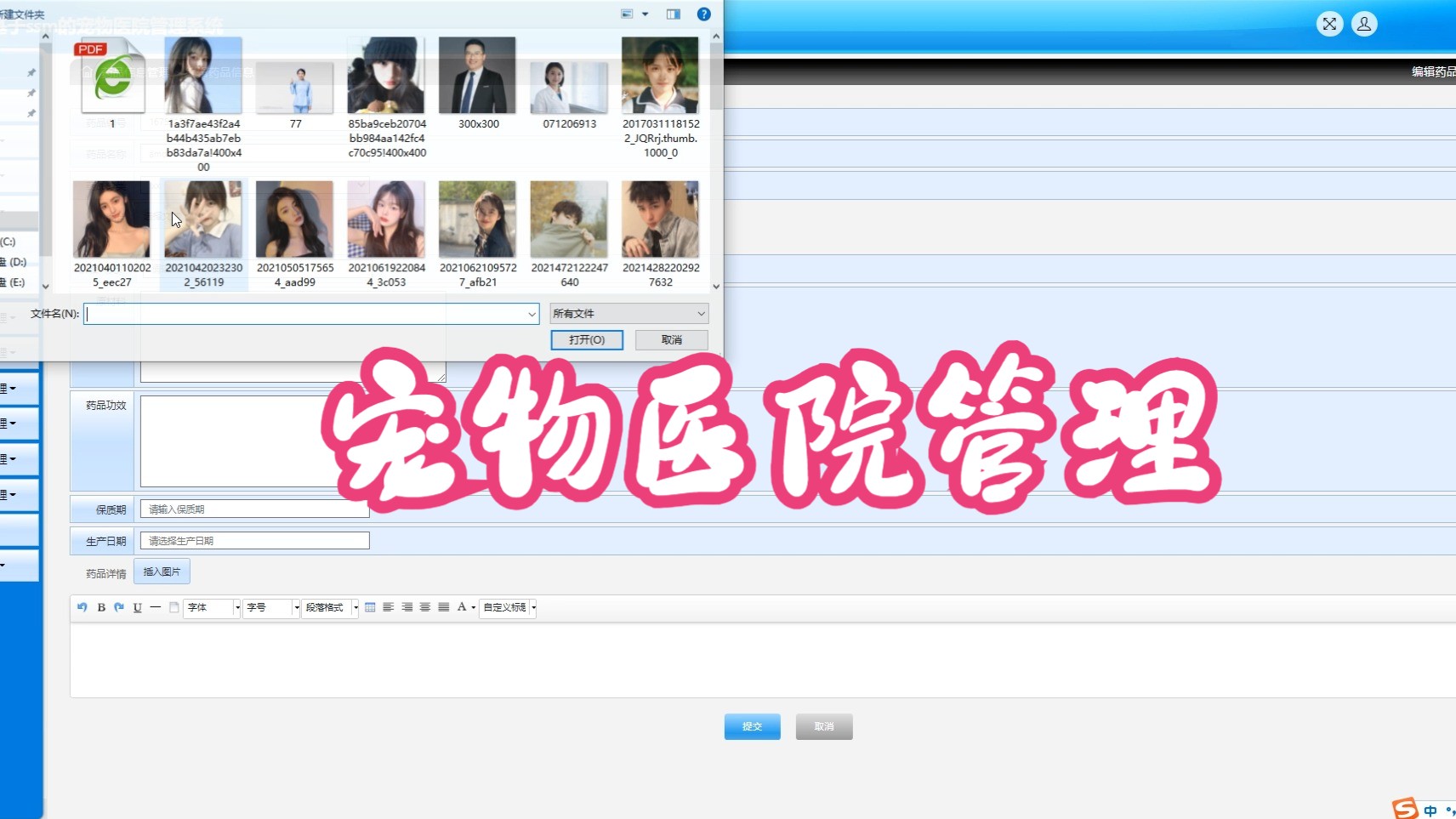Open 字号 font size dropdown

pyautogui.click(x=272, y=607)
